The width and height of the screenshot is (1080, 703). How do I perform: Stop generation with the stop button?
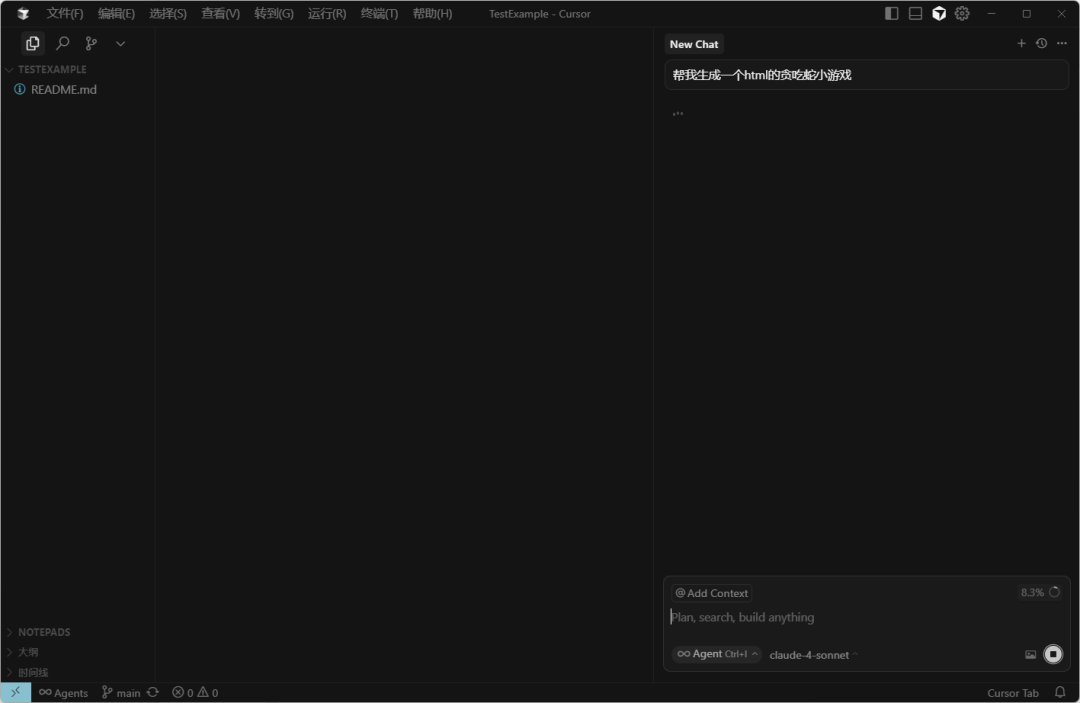(1053, 654)
